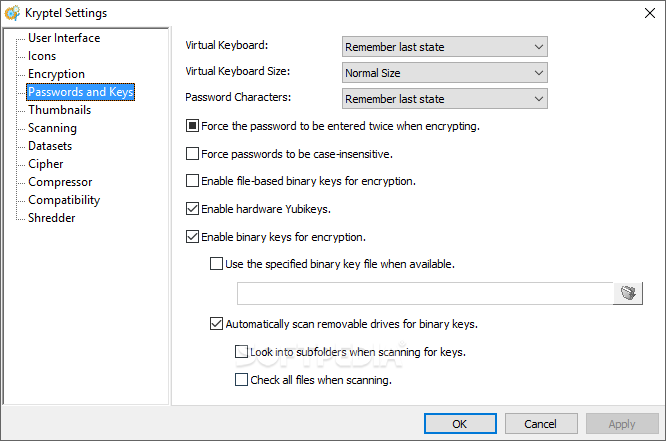Open the Virtual Keyboard dropdown
Viewport: 666px width, 441px height.
coord(445,47)
